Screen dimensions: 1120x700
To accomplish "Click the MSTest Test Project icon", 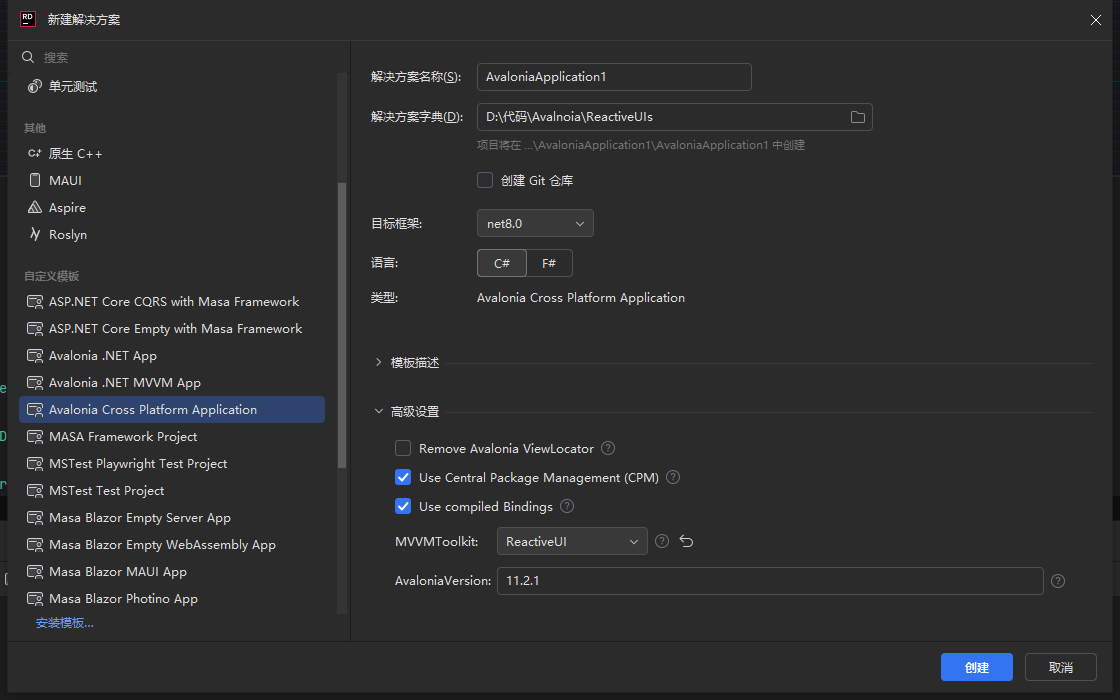I will pos(34,491).
